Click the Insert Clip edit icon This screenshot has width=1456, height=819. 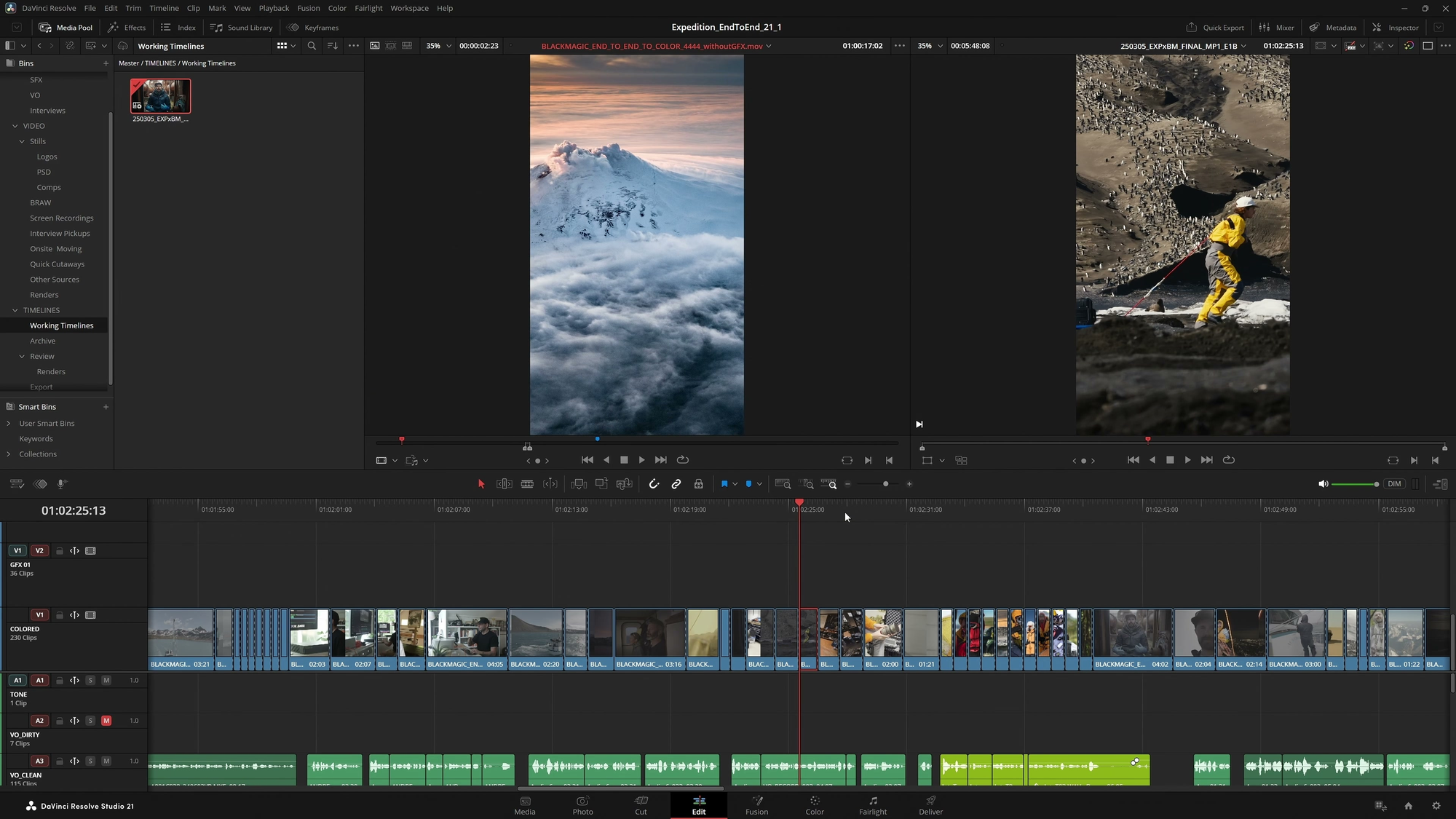coord(579,484)
